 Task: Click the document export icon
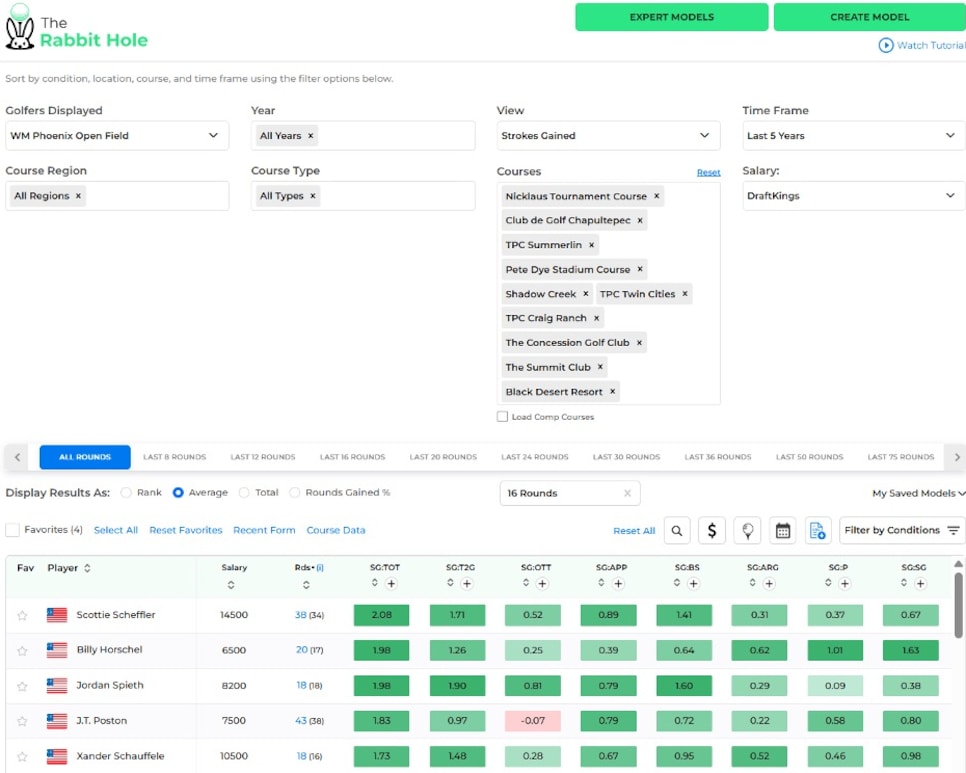point(817,531)
